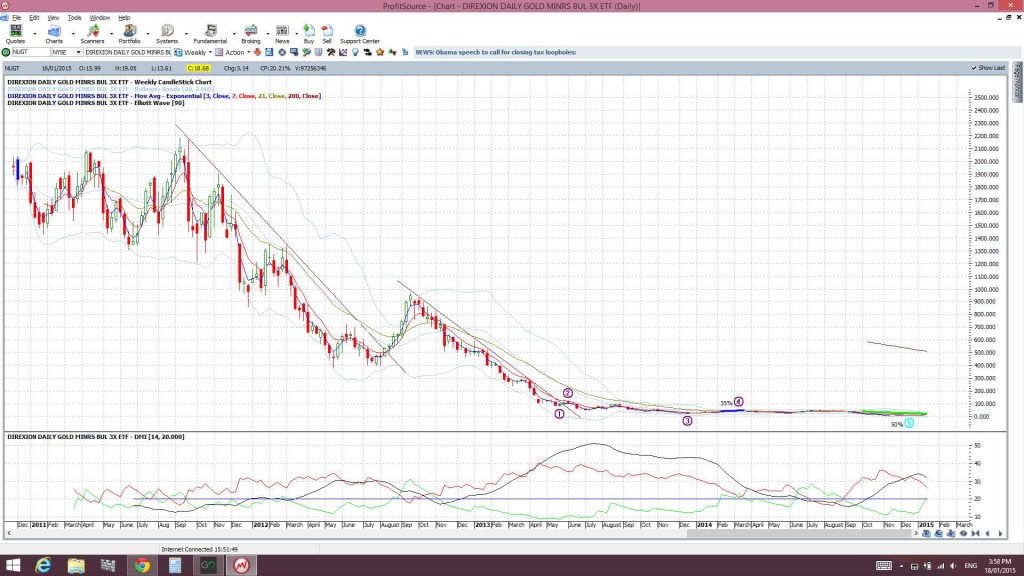The height and width of the screenshot is (576, 1024).
Task: Click the ENG language indicator in the tray
Action: (x=970, y=566)
